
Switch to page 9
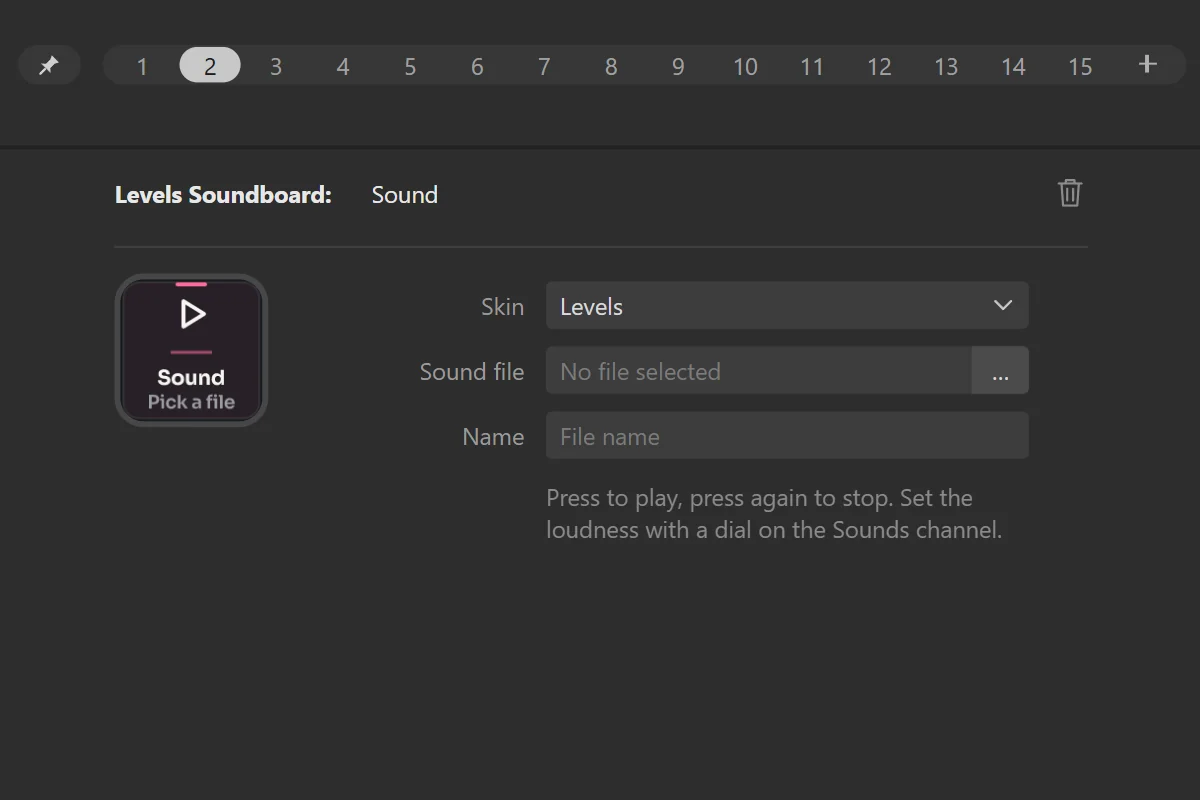point(678,66)
